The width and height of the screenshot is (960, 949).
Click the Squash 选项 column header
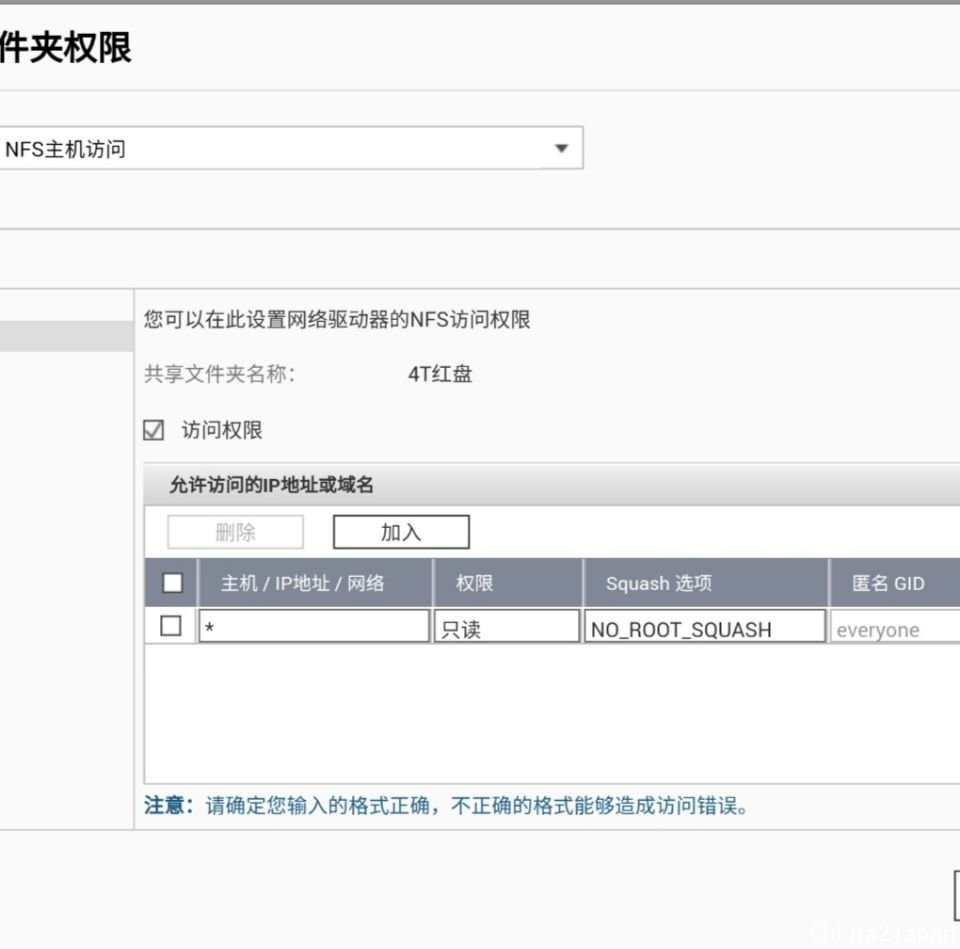point(658,583)
